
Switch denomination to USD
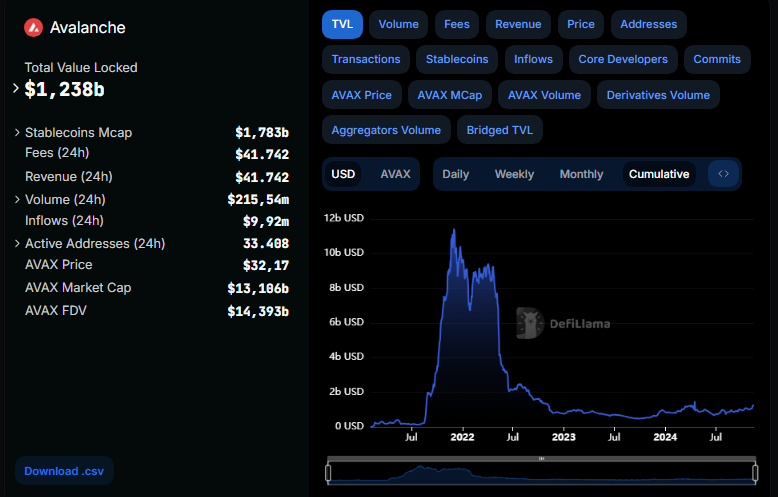pos(343,174)
